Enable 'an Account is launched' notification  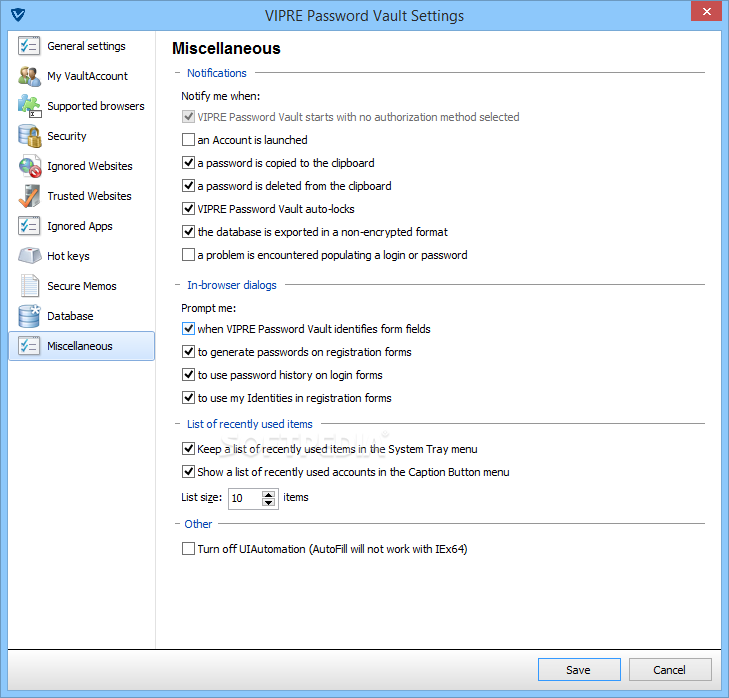188,140
